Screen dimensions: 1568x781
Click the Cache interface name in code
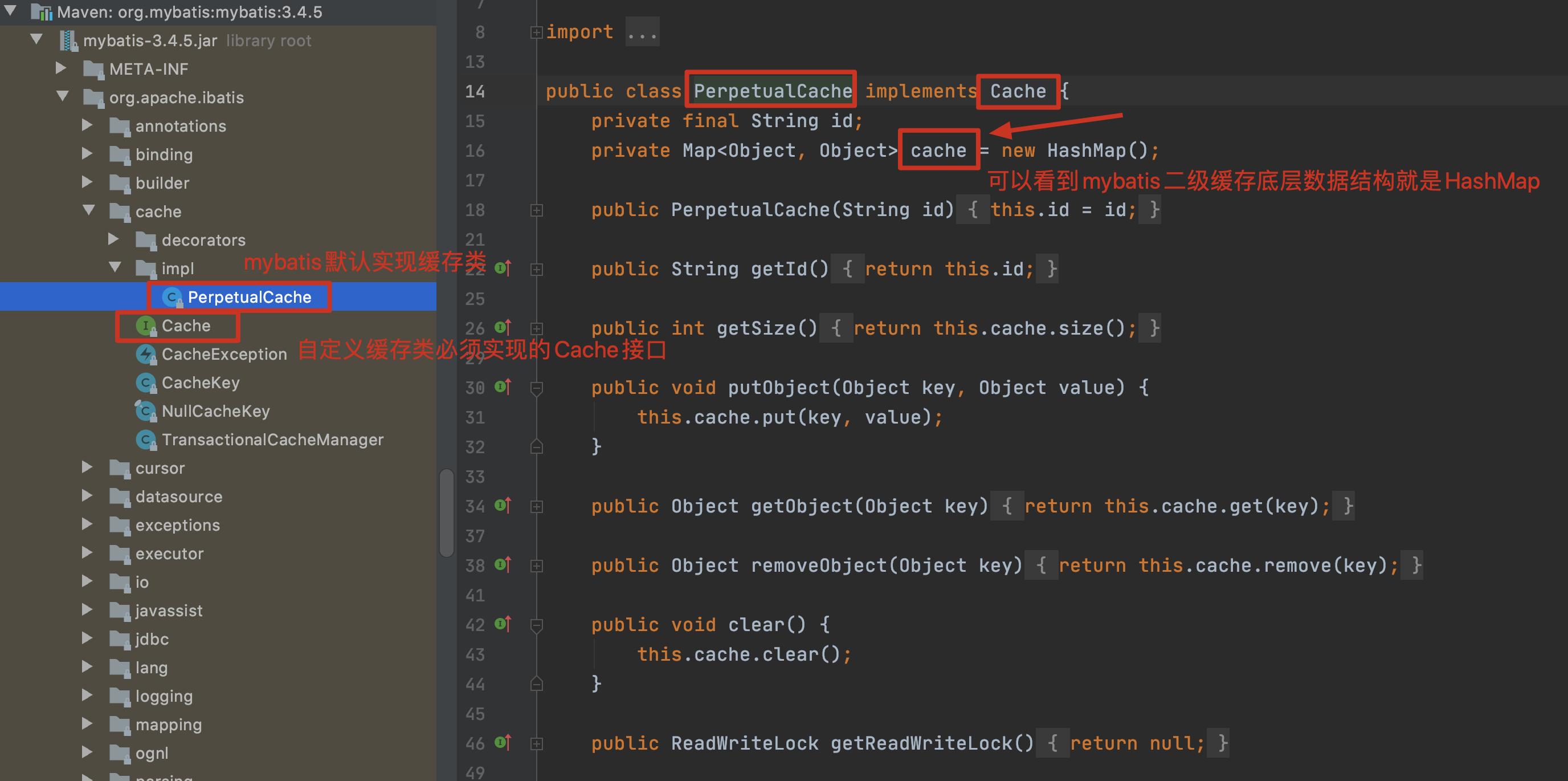coord(1017,91)
